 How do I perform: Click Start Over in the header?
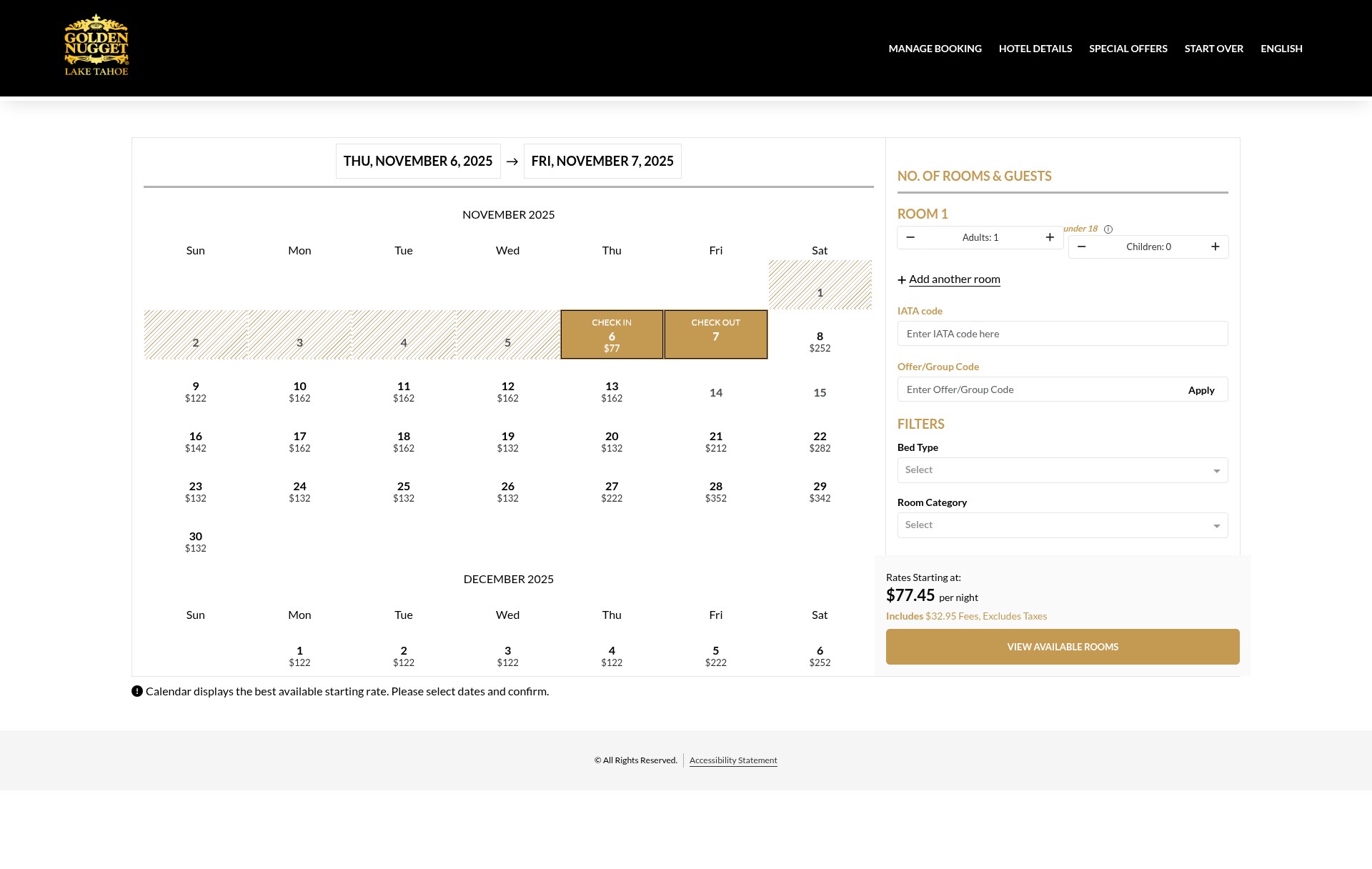coord(1213,49)
